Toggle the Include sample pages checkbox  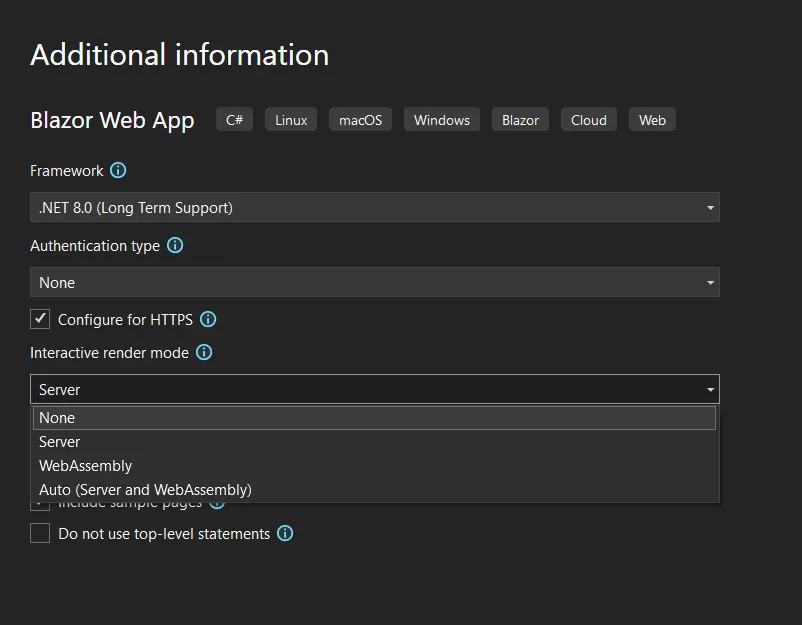(x=40, y=504)
